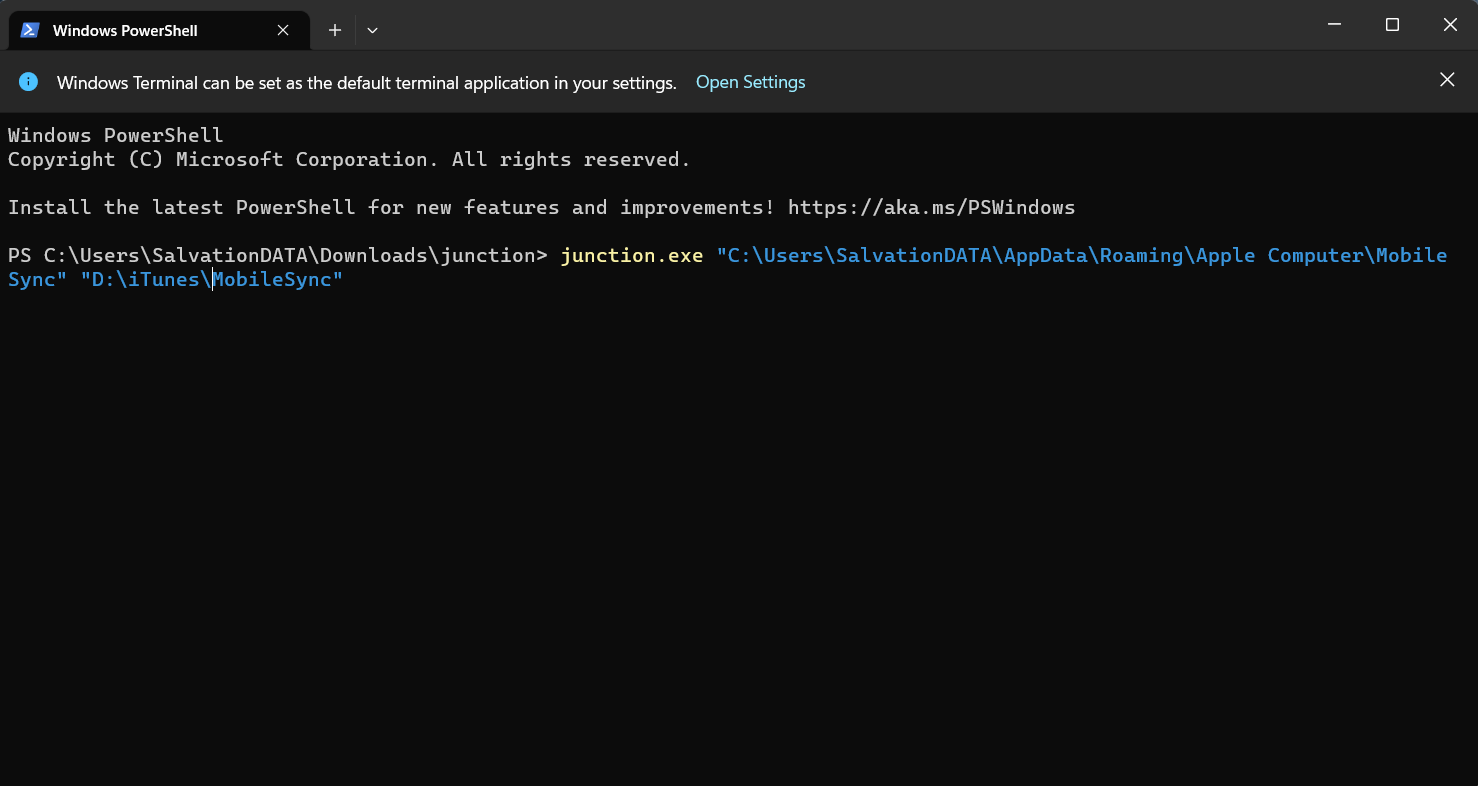Viewport: 1478px width, 786px height.
Task: Maximize the terminal window
Action: (1392, 25)
